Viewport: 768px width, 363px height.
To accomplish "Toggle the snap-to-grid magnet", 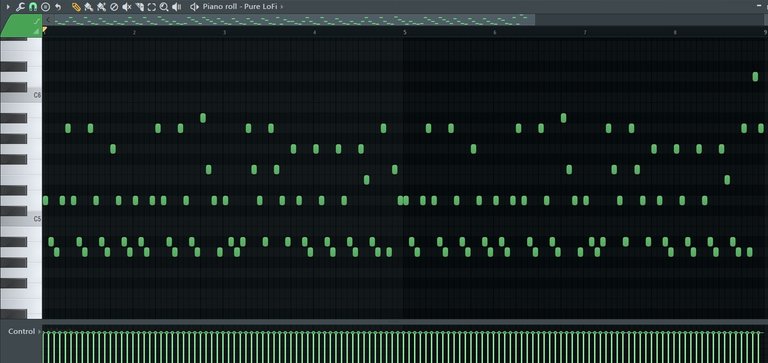I will (x=33, y=7).
